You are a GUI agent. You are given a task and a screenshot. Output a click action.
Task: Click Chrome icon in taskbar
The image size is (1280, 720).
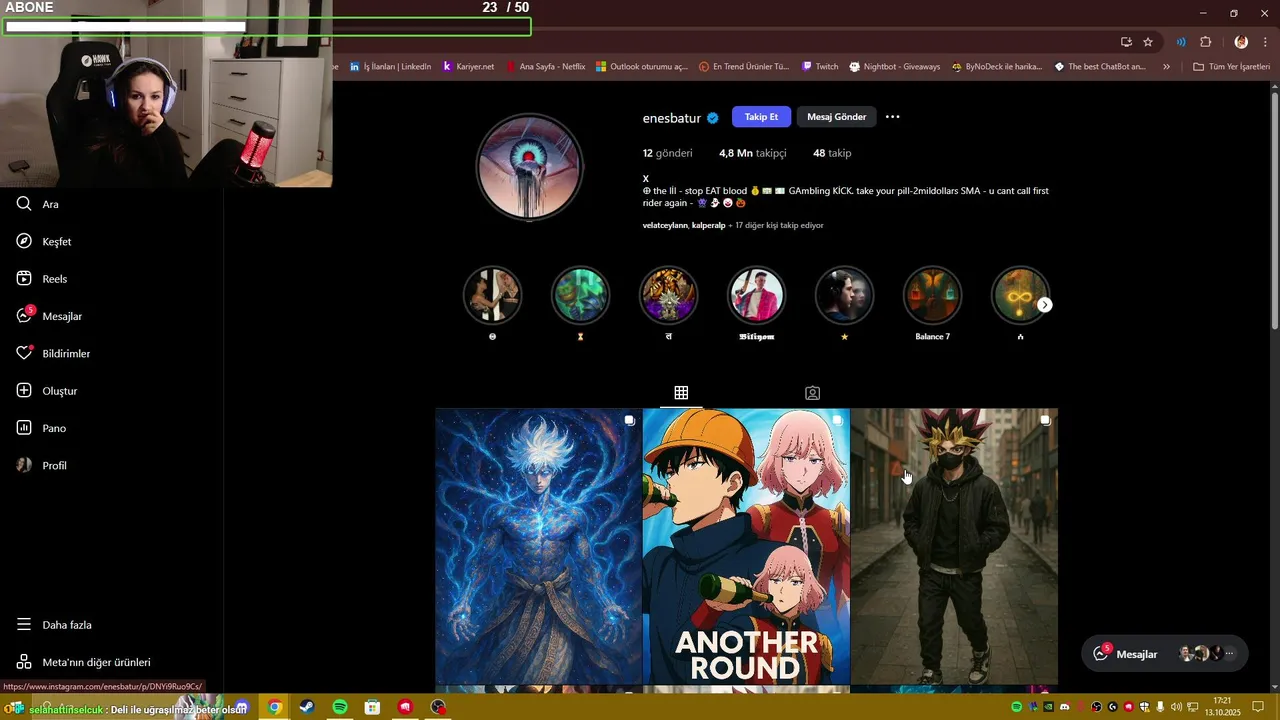click(274, 707)
